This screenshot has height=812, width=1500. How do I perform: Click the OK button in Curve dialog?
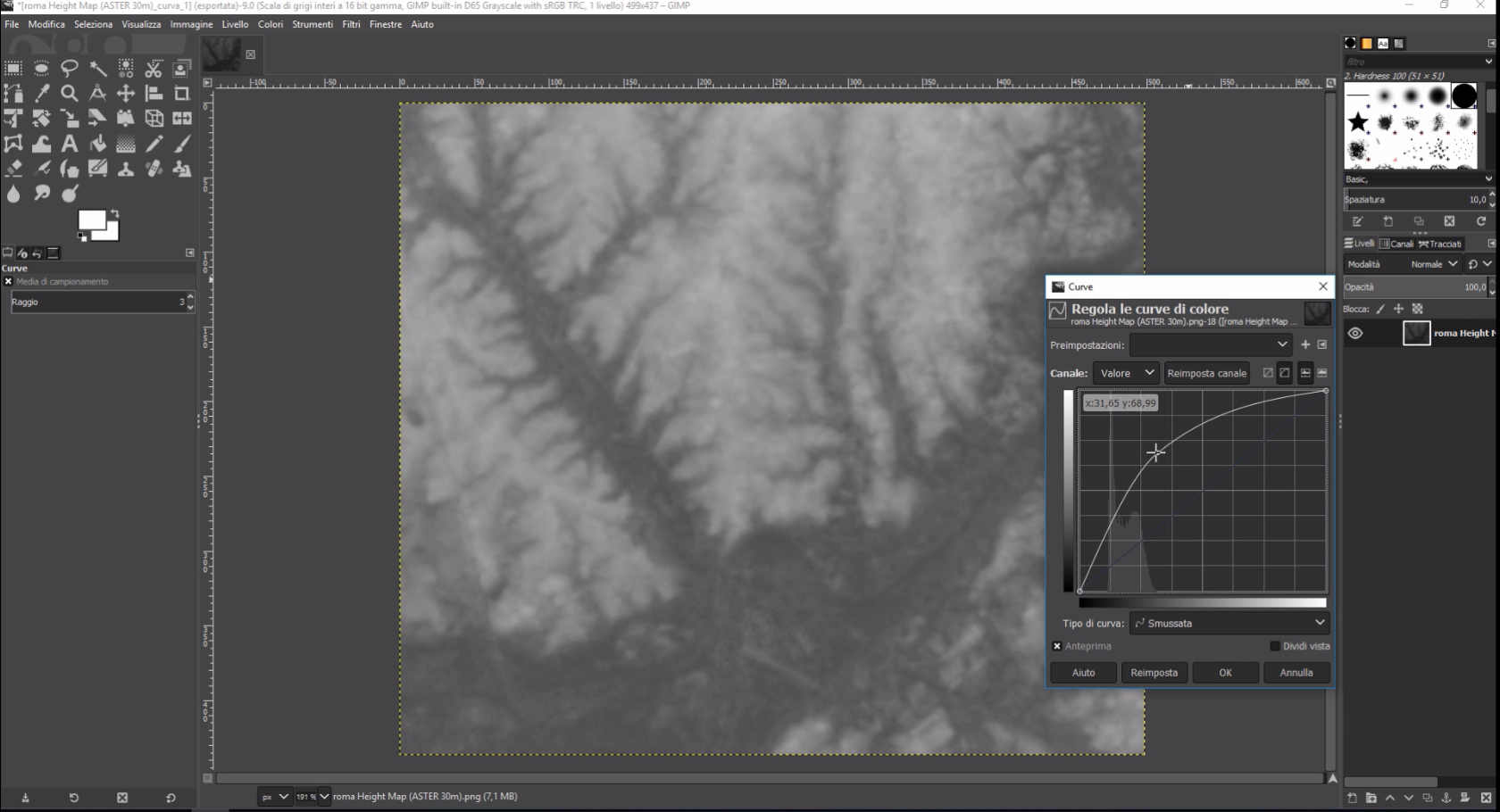(x=1226, y=673)
